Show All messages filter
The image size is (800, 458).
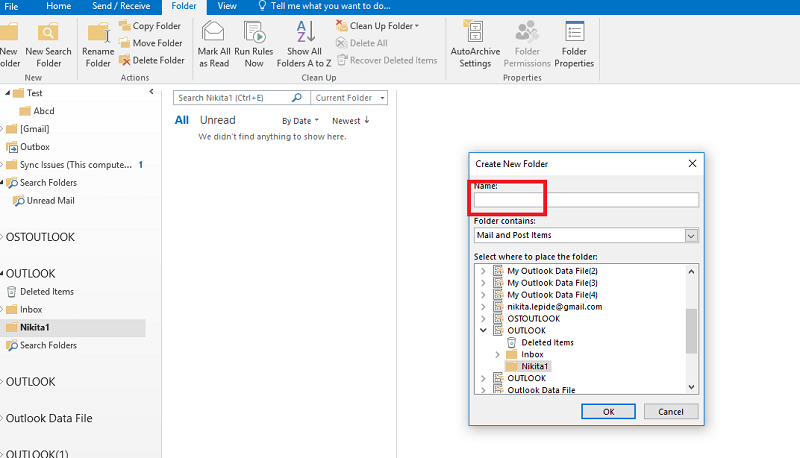pos(182,120)
